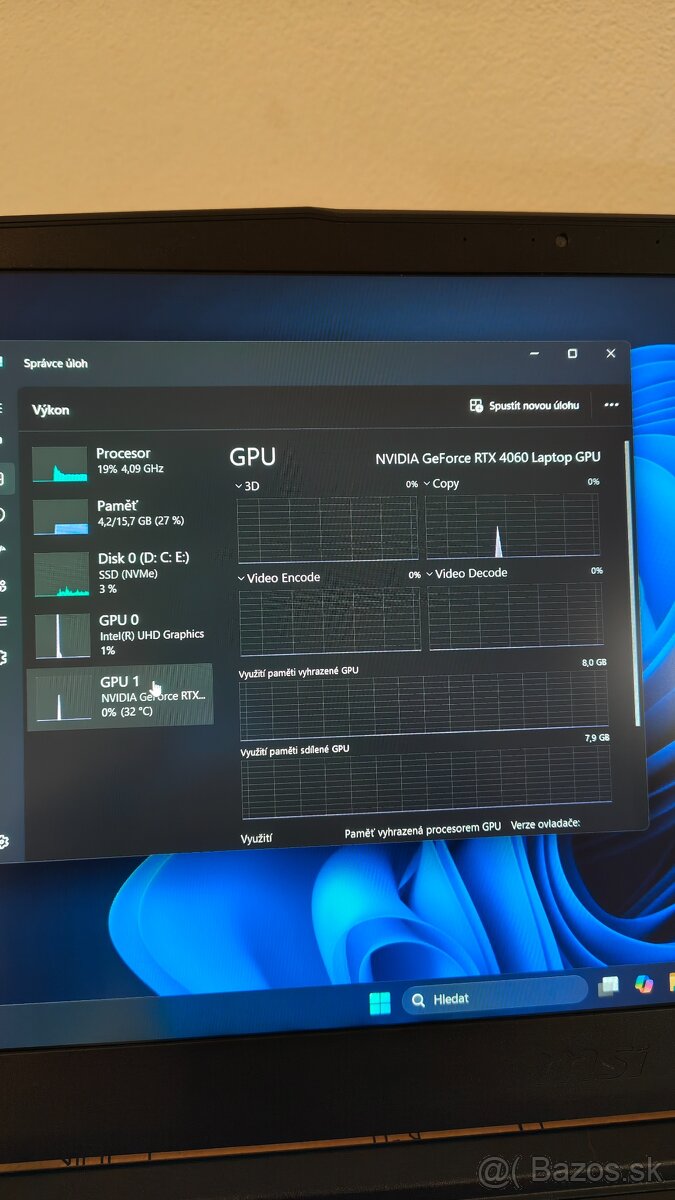The width and height of the screenshot is (675, 1200).
Task: Click the new task icon beside Spustit novou úlohu
Action: [x=476, y=405]
